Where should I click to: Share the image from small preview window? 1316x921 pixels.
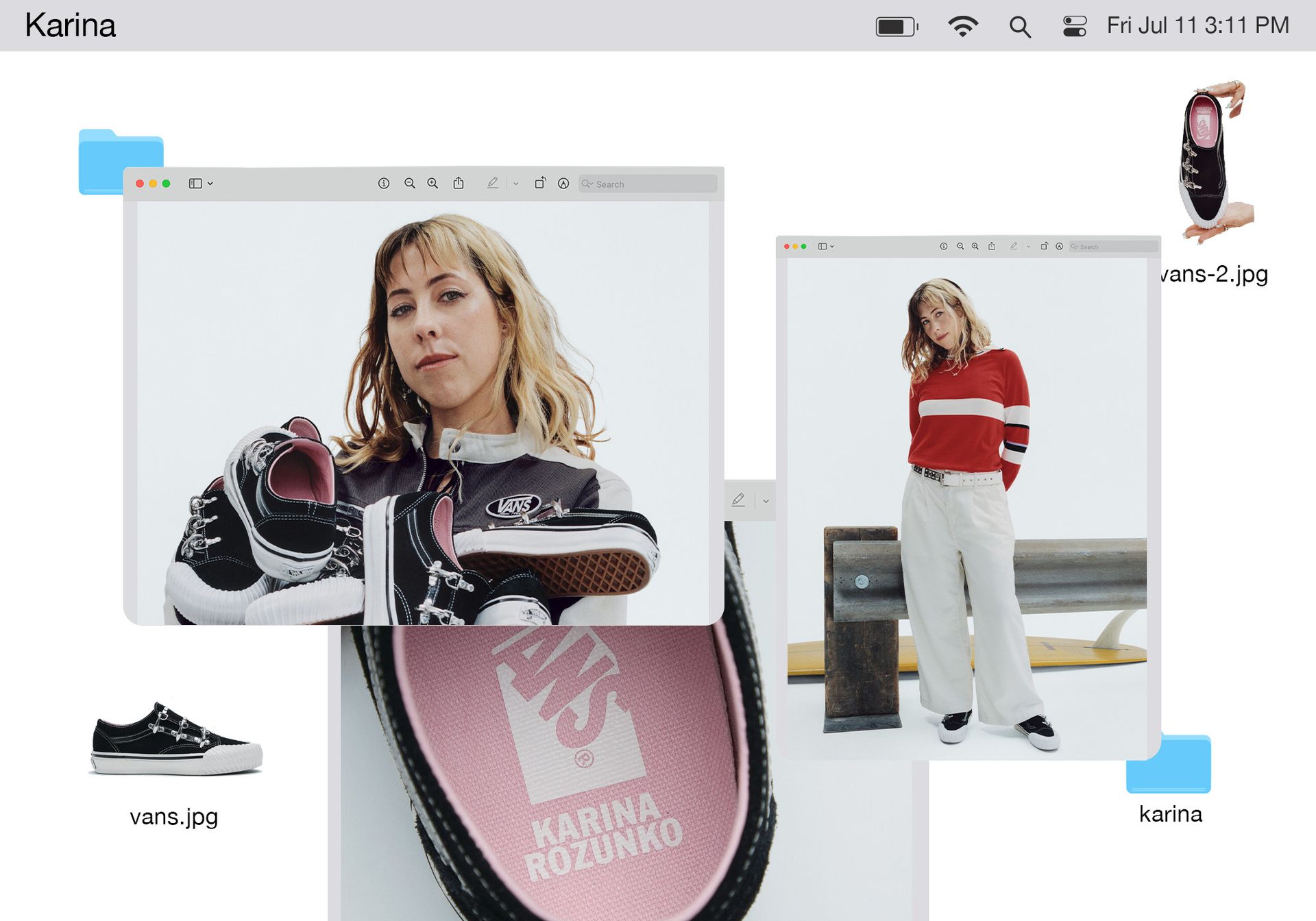(992, 246)
